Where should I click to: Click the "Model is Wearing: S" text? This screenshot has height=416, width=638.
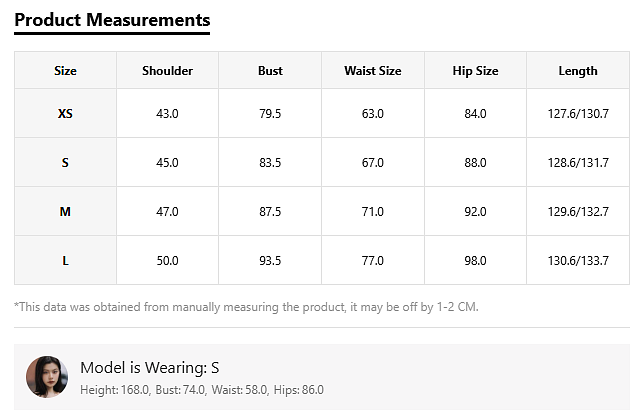coord(149,368)
